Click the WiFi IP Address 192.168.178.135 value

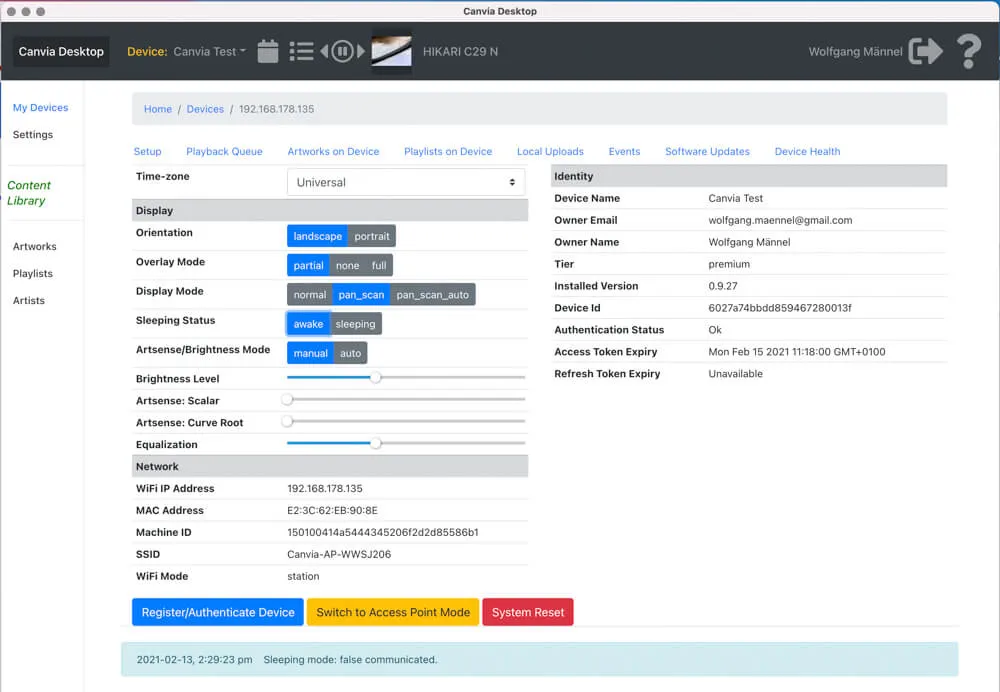pos(325,489)
